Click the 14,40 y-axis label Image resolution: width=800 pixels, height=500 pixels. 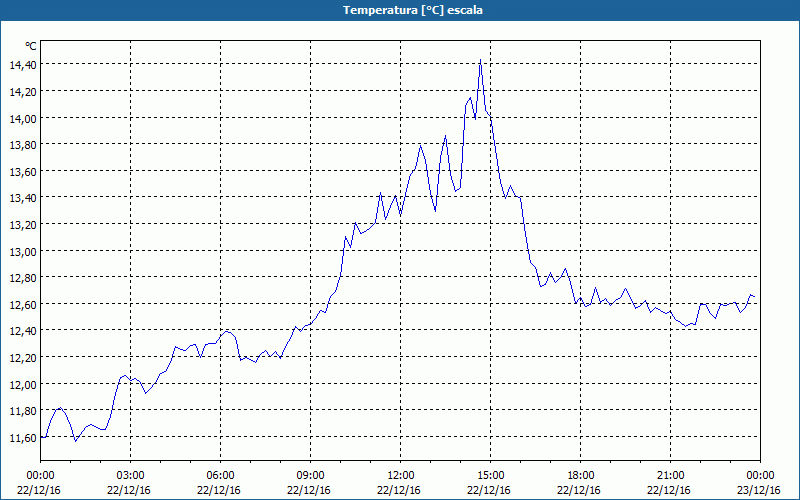coord(22,65)
